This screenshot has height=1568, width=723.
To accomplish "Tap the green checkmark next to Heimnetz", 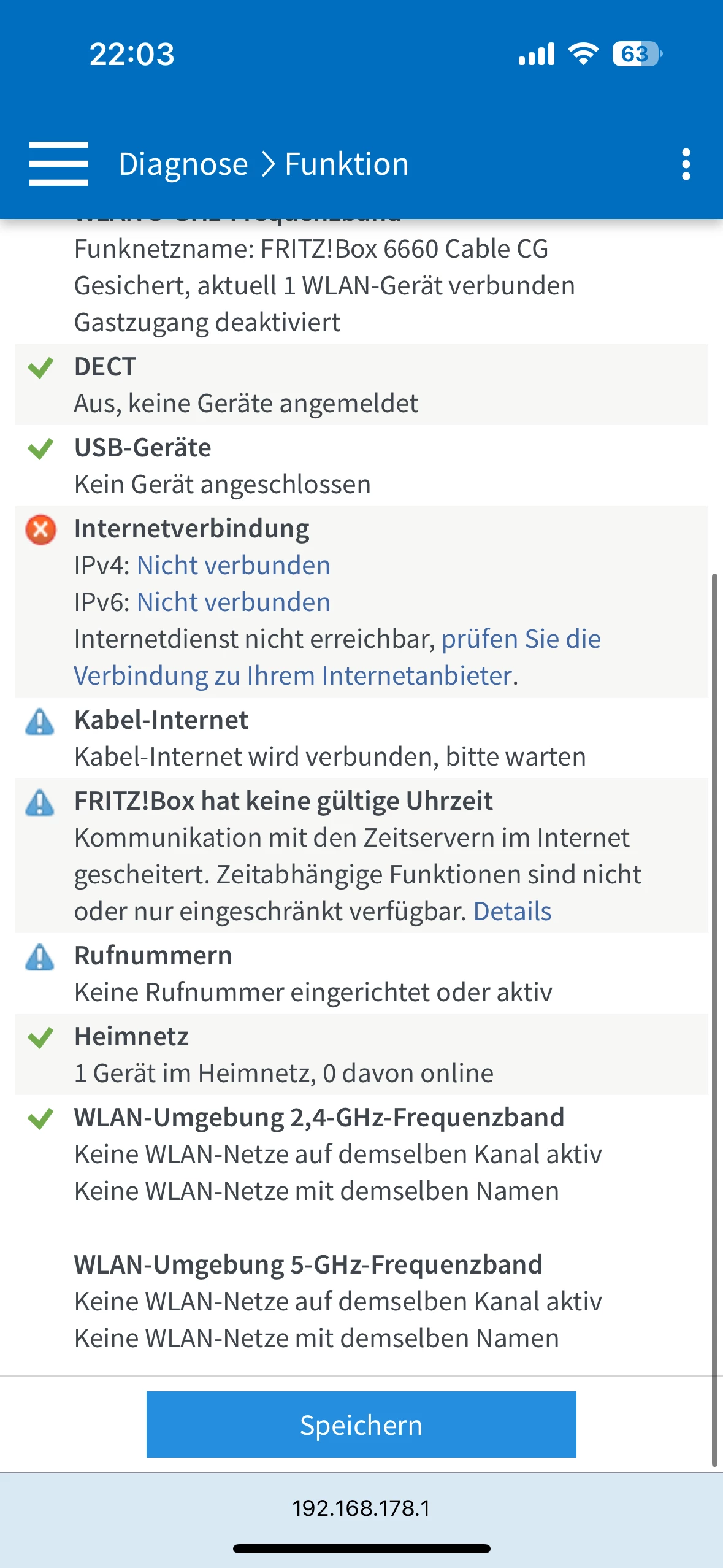I will click(x=40, y=1037).
